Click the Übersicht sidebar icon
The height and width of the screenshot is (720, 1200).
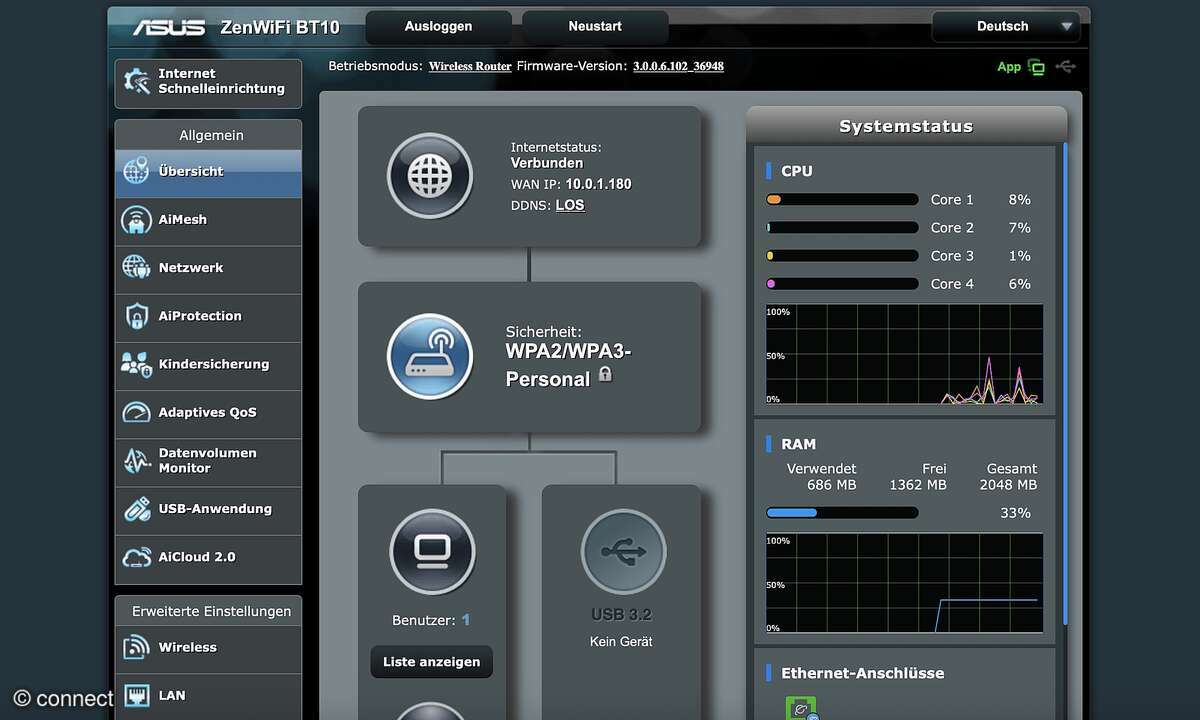136,171
